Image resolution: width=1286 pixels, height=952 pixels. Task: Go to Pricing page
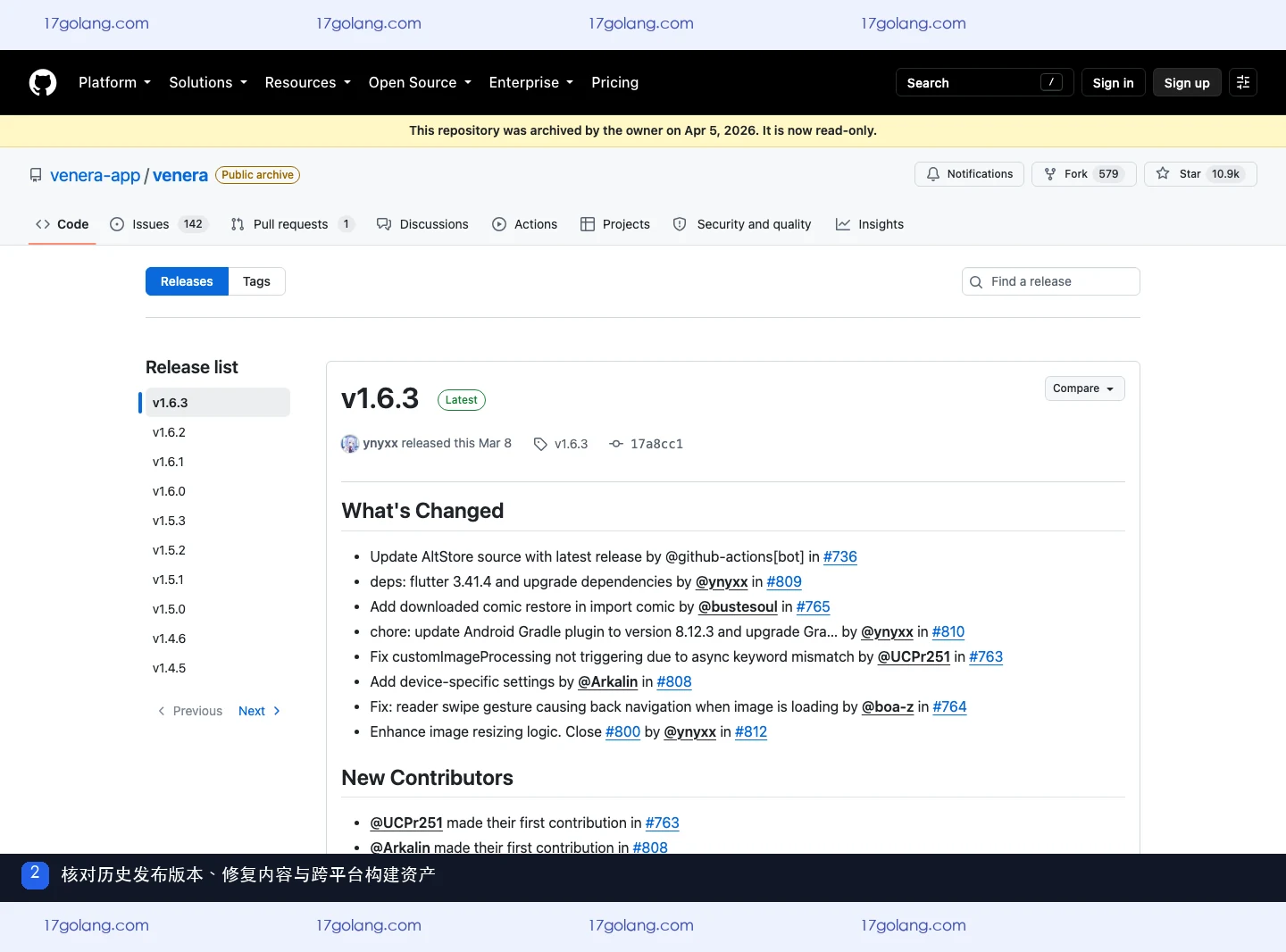pyautogui.click(x=614, y=82)
